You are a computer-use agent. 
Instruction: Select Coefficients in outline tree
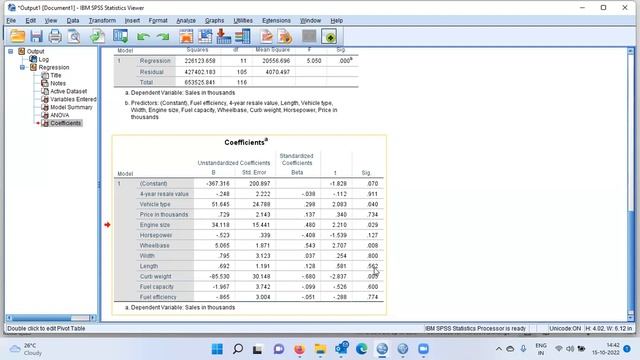(x=66, y=123)
